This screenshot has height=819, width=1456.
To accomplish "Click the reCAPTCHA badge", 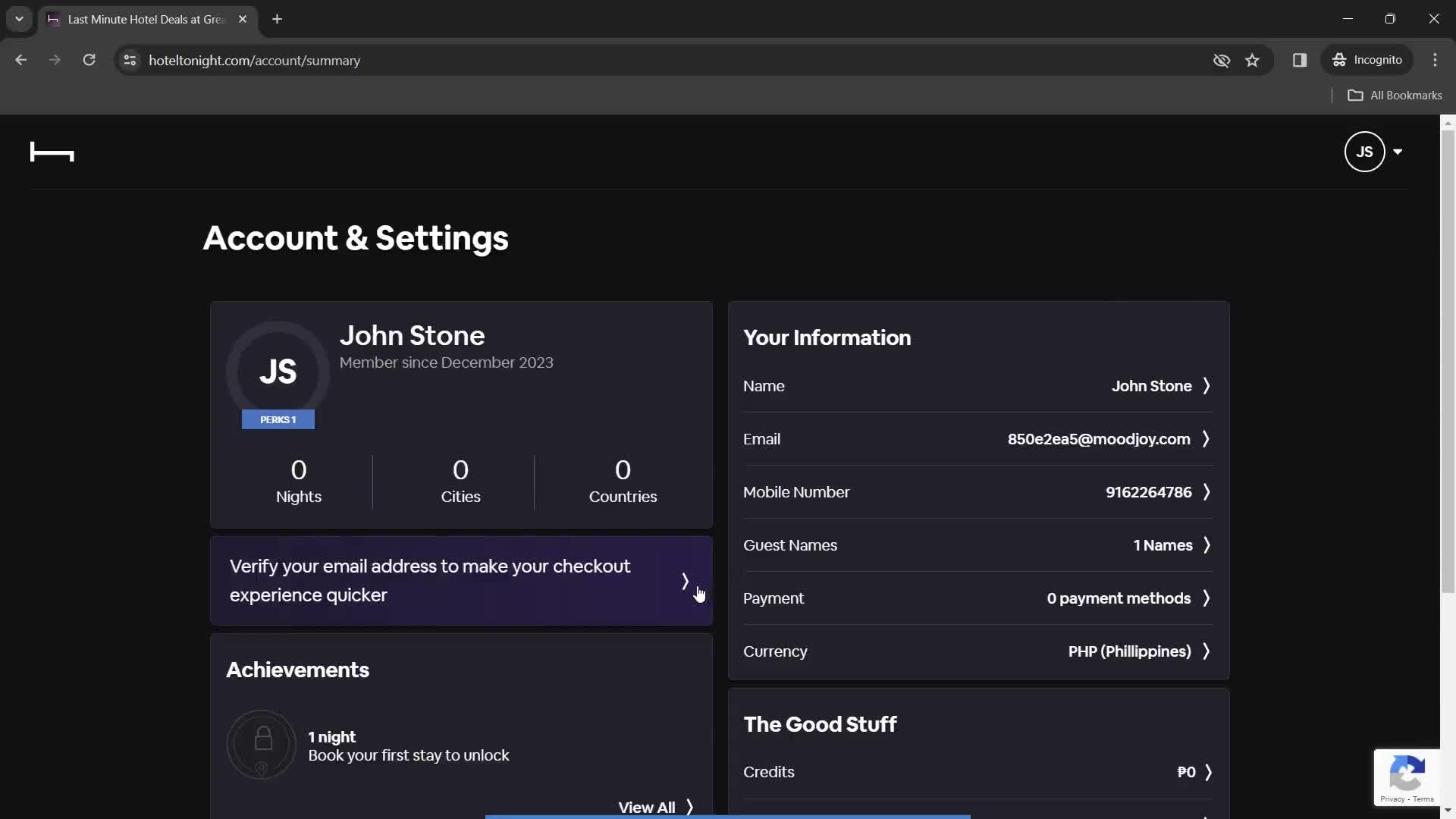I will click(x=1407, y=777).
